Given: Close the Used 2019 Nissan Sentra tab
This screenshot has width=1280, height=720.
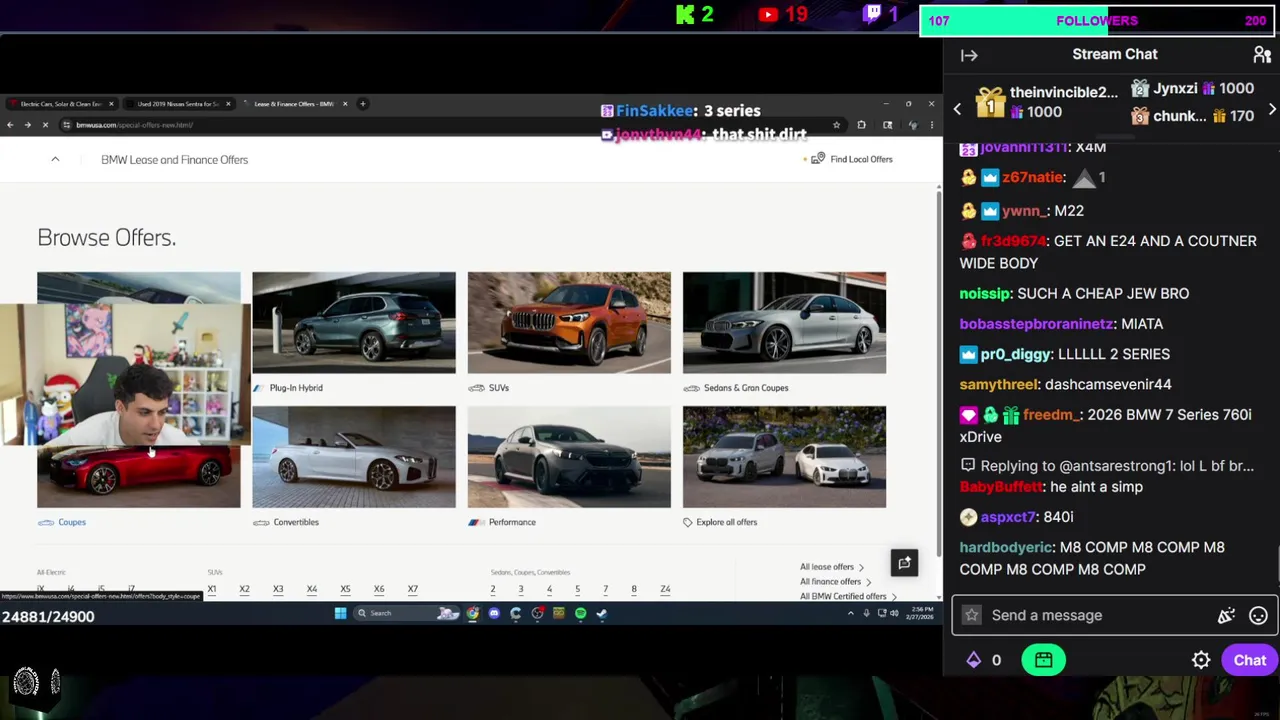Looking at the screenshot, I should click(x=228, y=104).
